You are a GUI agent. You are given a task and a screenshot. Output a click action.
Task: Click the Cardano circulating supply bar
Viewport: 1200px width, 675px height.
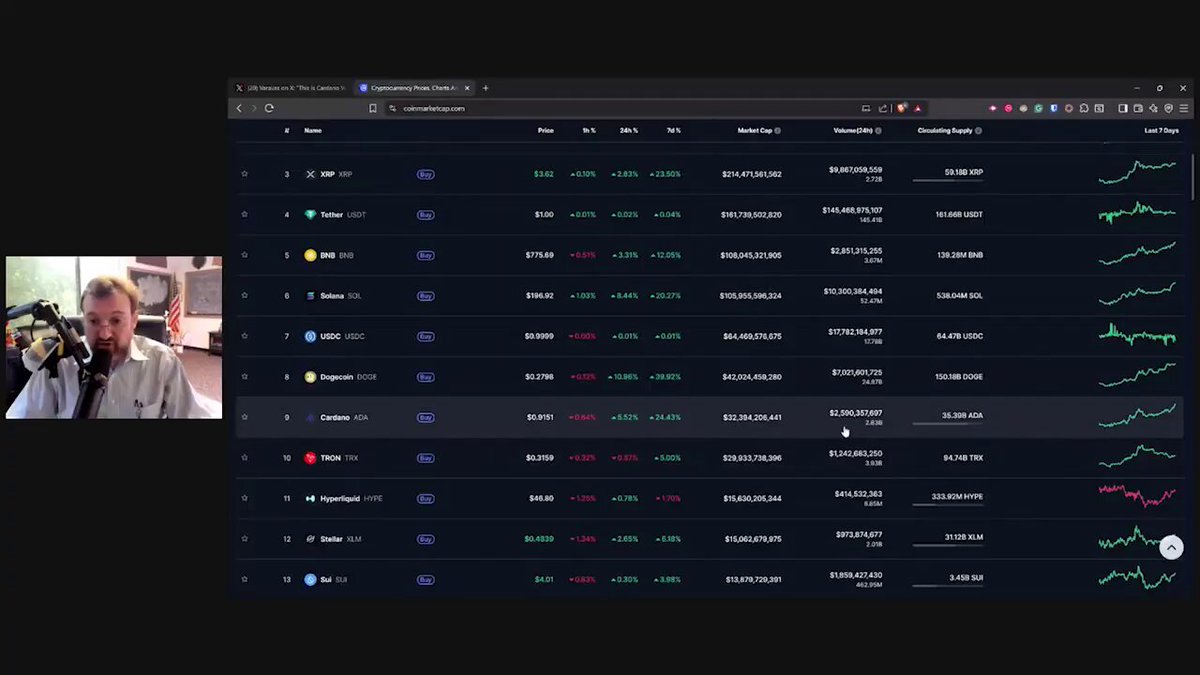[948, 424]
